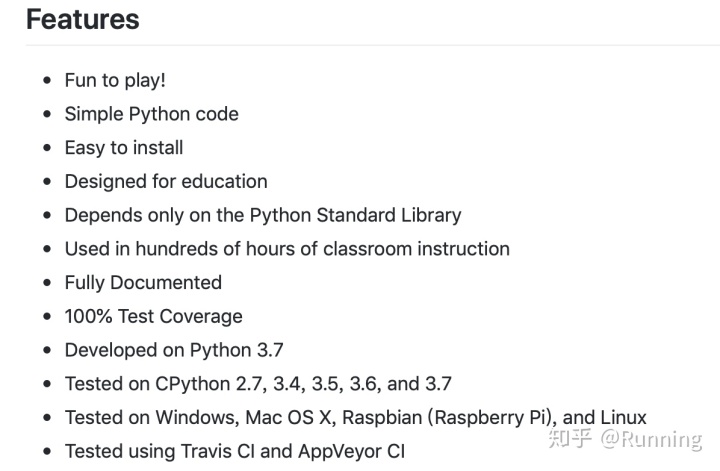Screen dimensions: 720x471
Task: Click the "100% Test Coverage" text
Action: pyautogui.click(x=153, y=316)
